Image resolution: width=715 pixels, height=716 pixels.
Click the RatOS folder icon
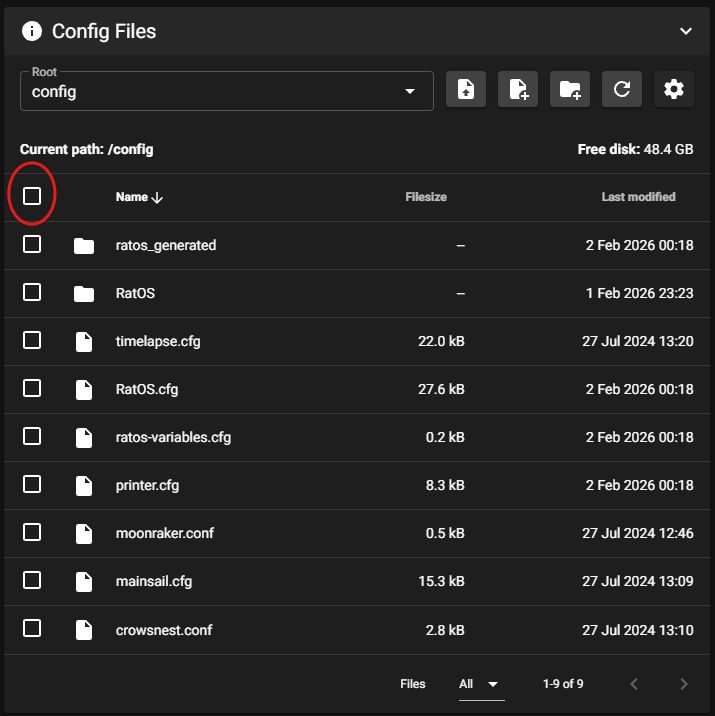click(84, 294)
